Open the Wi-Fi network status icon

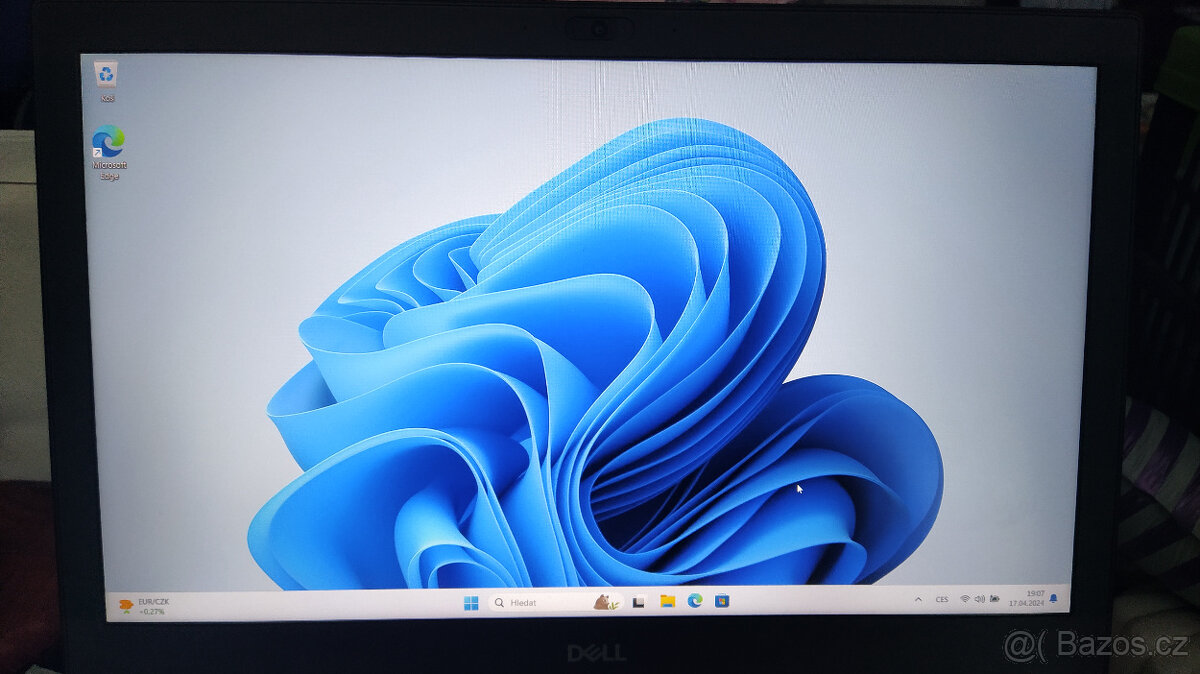tap(965, 599)
